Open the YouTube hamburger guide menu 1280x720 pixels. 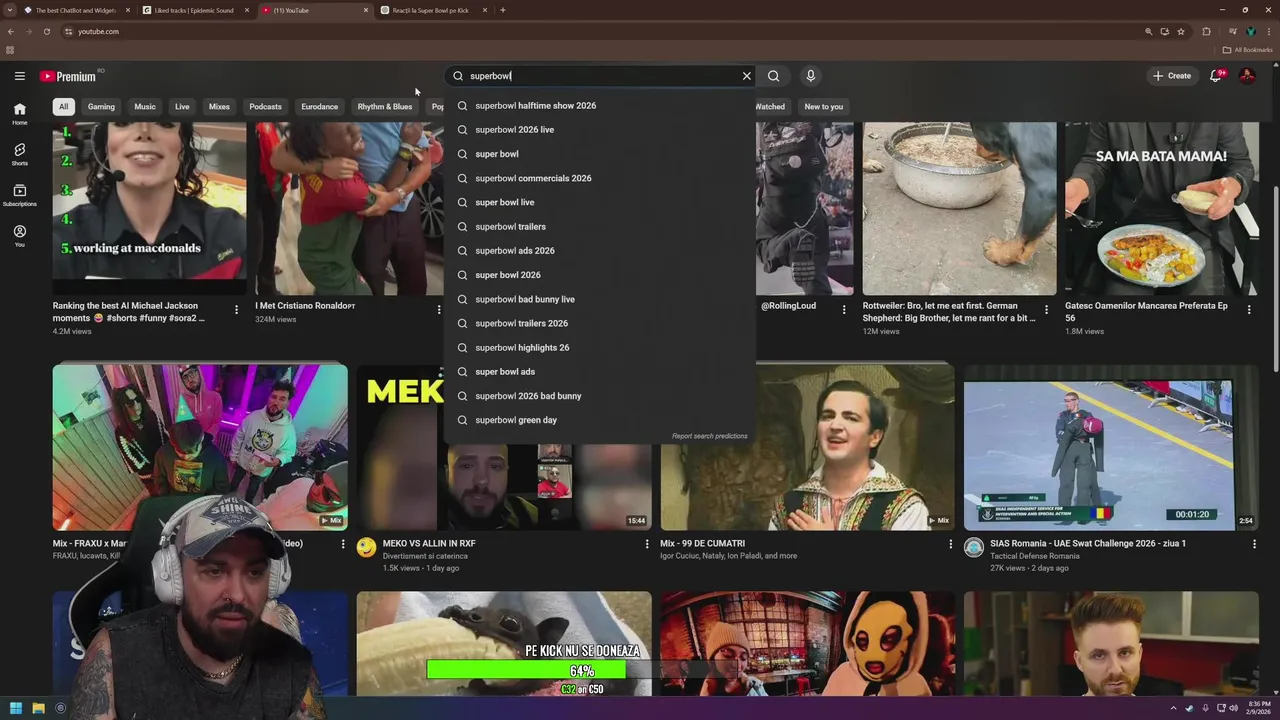pos(19,76)
